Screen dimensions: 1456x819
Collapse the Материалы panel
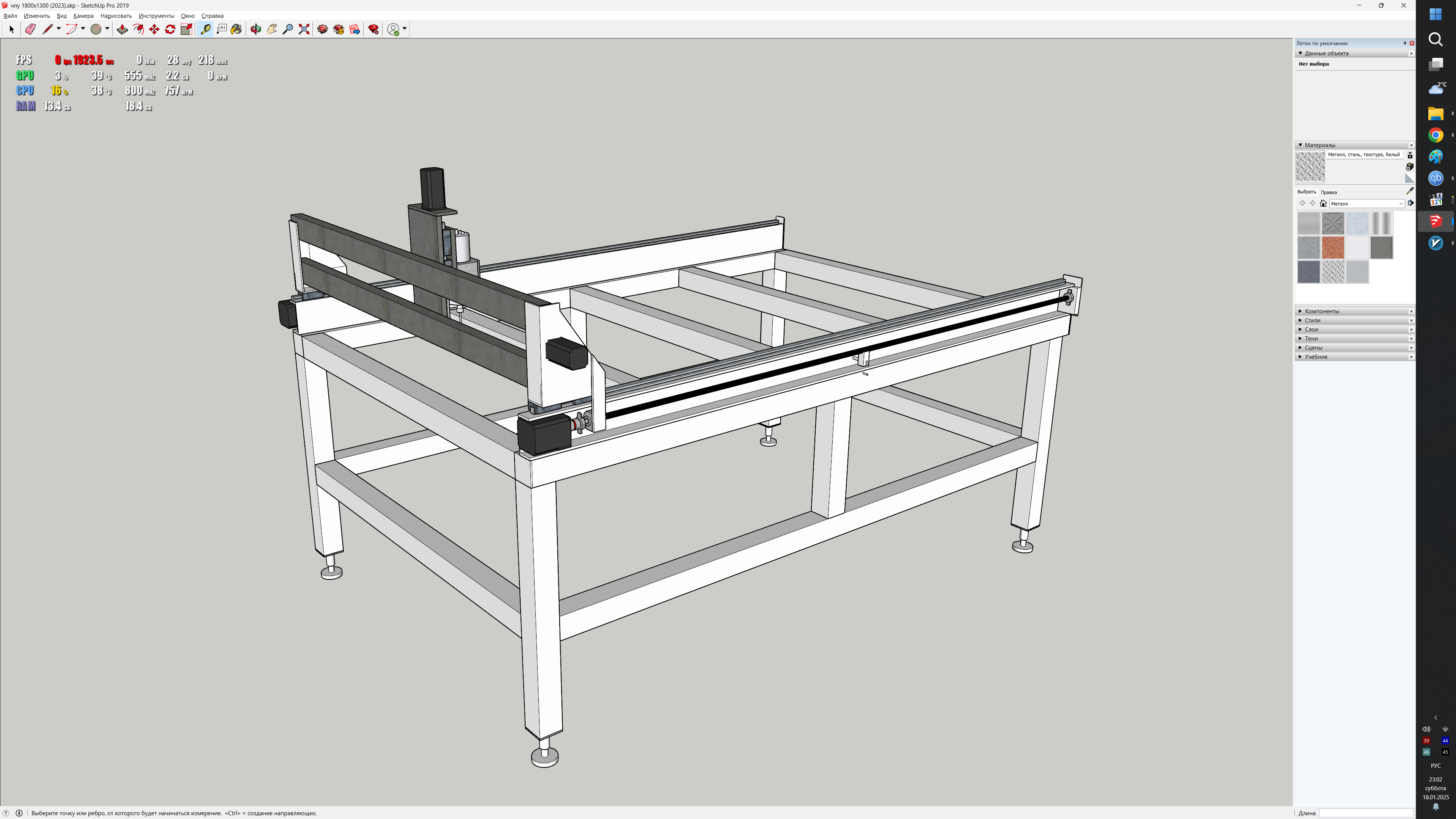(1301, 145)
